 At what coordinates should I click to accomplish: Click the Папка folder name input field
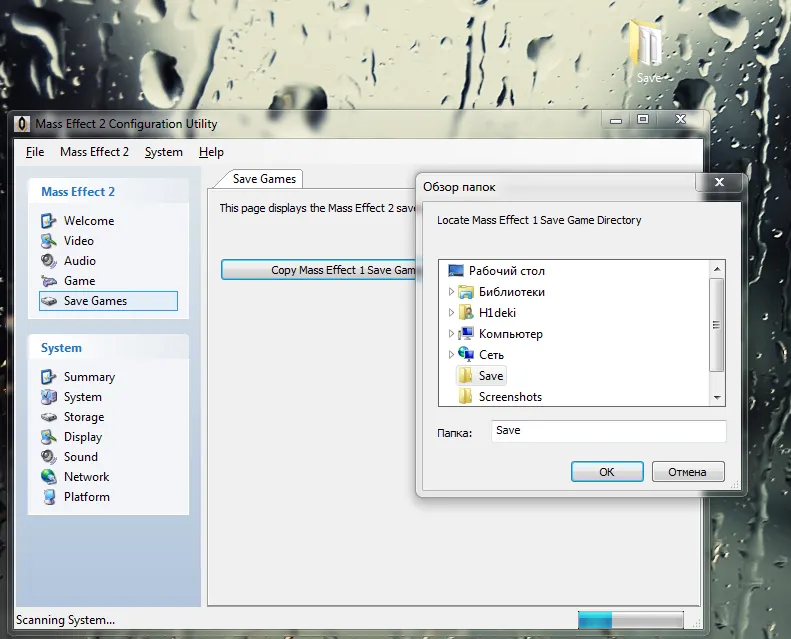pyautogui.click(x=608, y=431)
